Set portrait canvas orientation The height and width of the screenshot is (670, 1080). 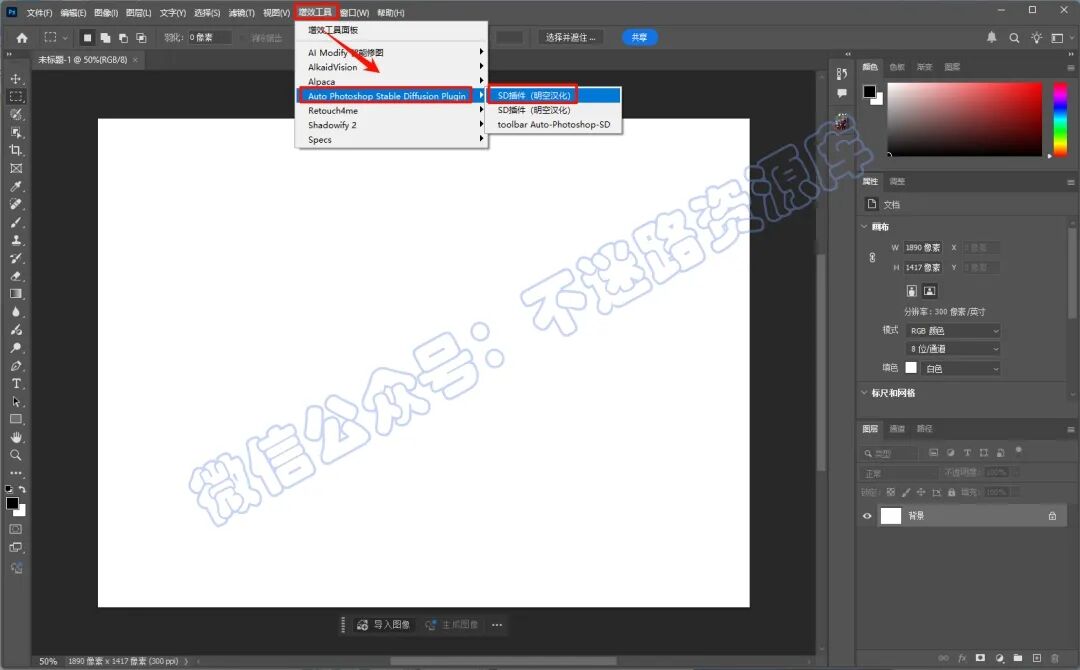point(911,291)
